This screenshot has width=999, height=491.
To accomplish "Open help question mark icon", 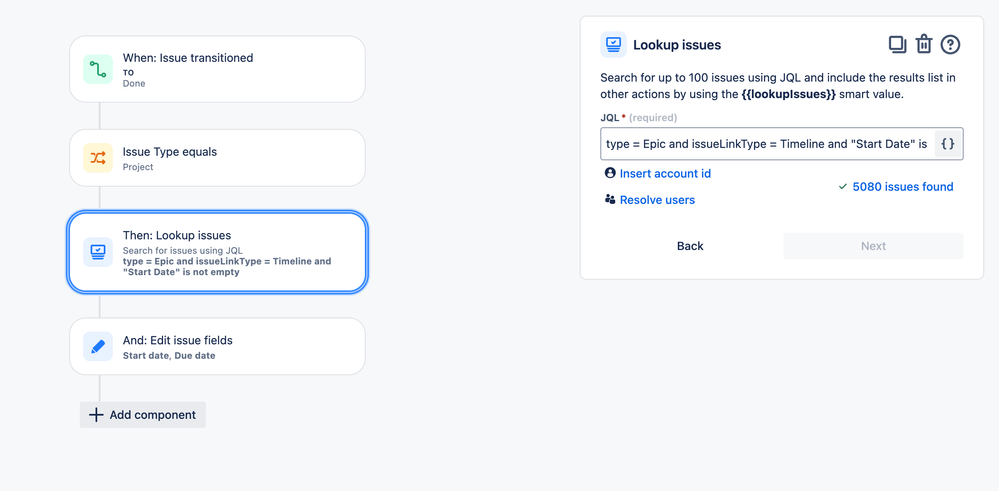I will click(950, 45).
